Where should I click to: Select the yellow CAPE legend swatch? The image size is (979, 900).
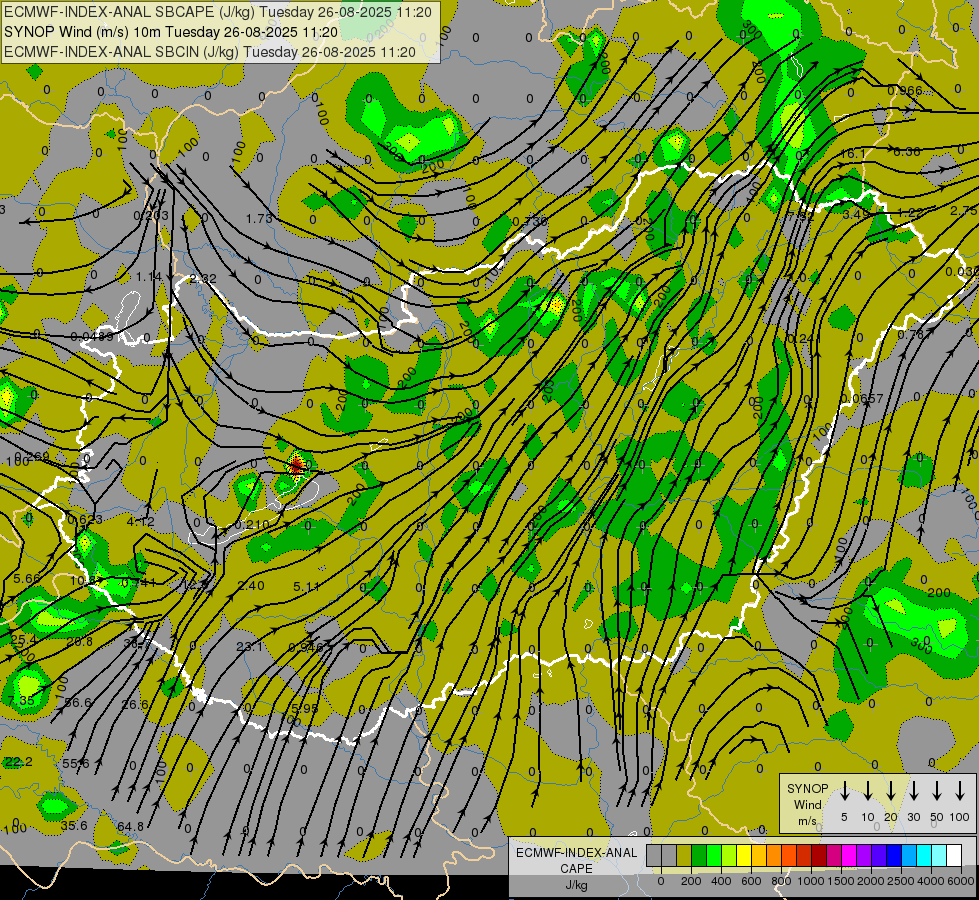[744, 855]
